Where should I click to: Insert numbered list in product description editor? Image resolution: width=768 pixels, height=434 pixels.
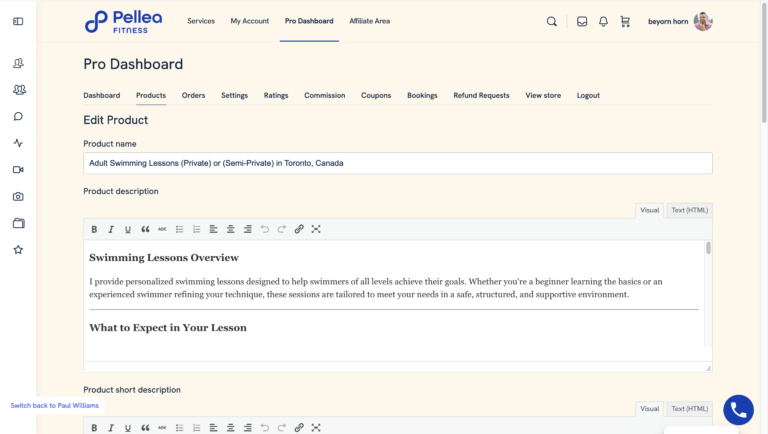[x=196, y=229]
